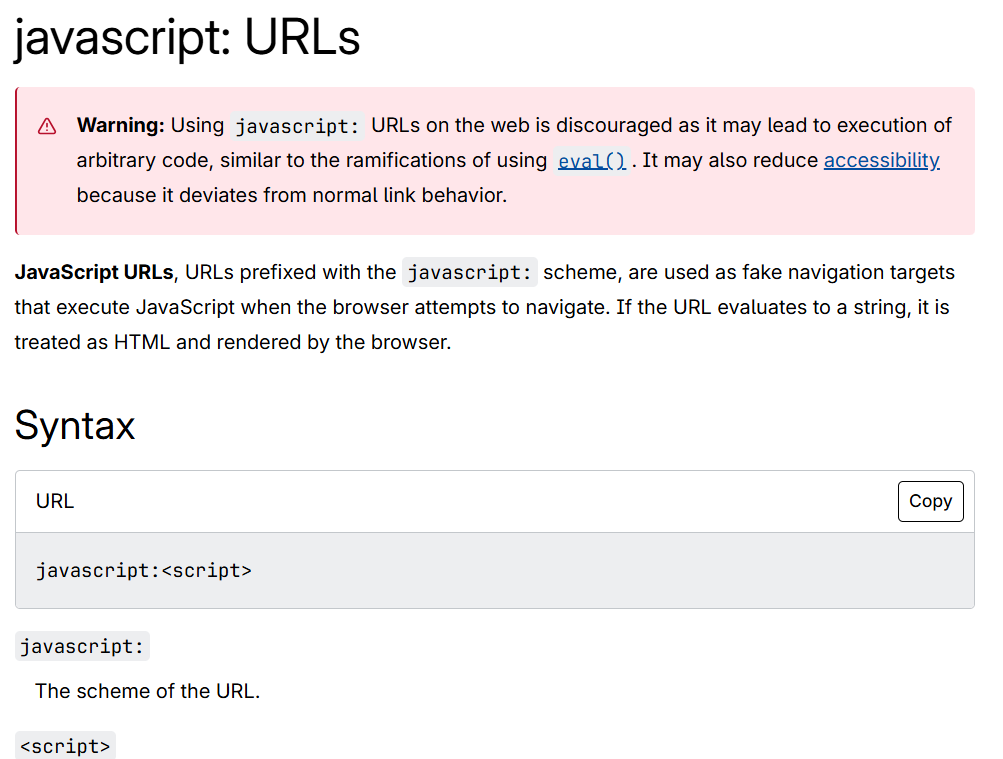1003x759 pixels.
Task: Click the Copy button in the Syntax code block
Action: point(930,501)
